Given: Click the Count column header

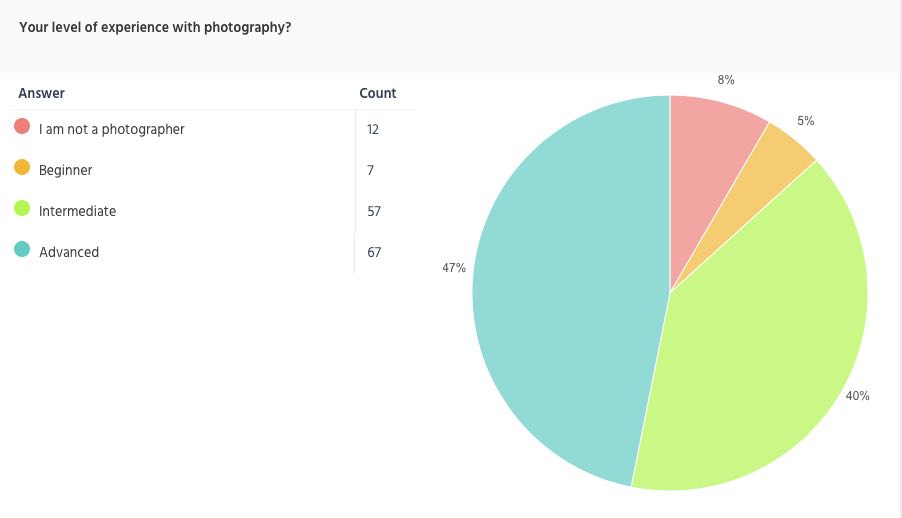Looking at the screenshot, I should coord(377,93).
